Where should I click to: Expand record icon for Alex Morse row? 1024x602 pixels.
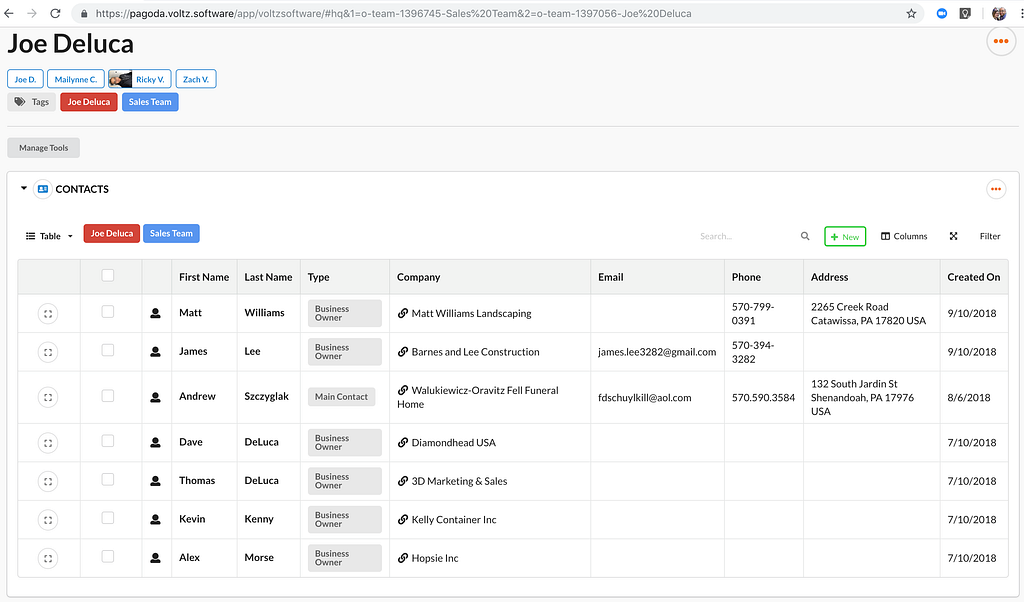[x=48, y=558]
